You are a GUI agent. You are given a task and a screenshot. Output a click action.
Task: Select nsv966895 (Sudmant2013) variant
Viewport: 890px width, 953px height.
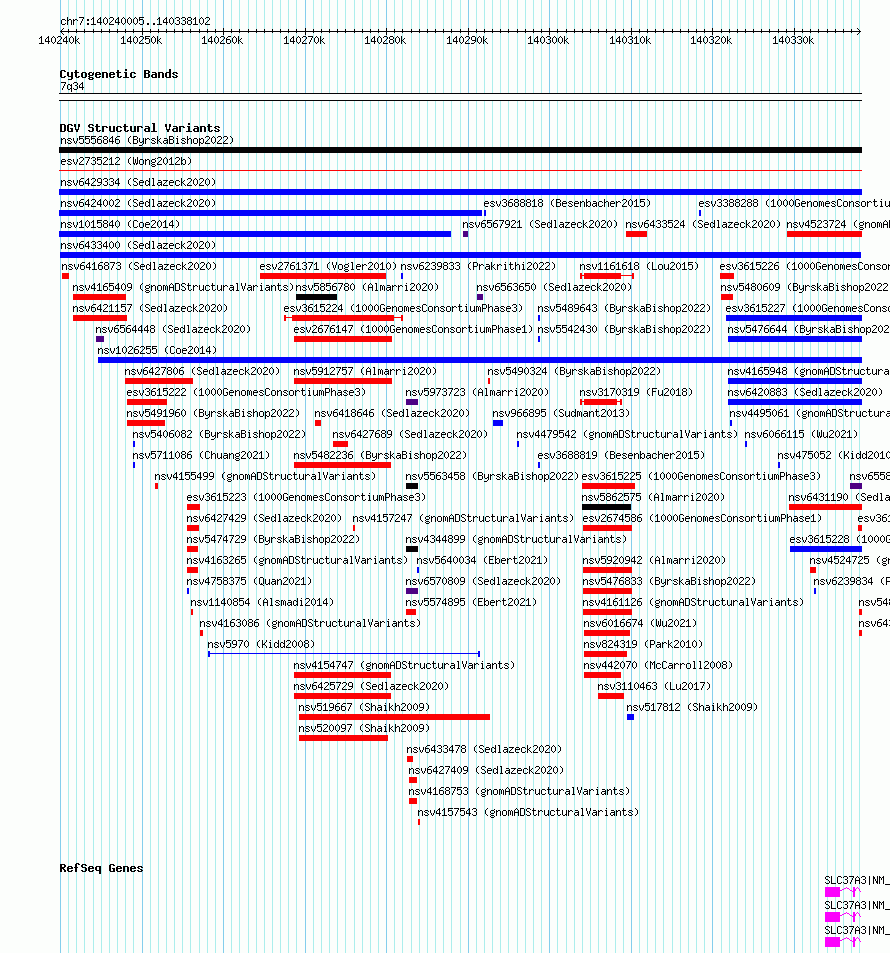point(561,413)
